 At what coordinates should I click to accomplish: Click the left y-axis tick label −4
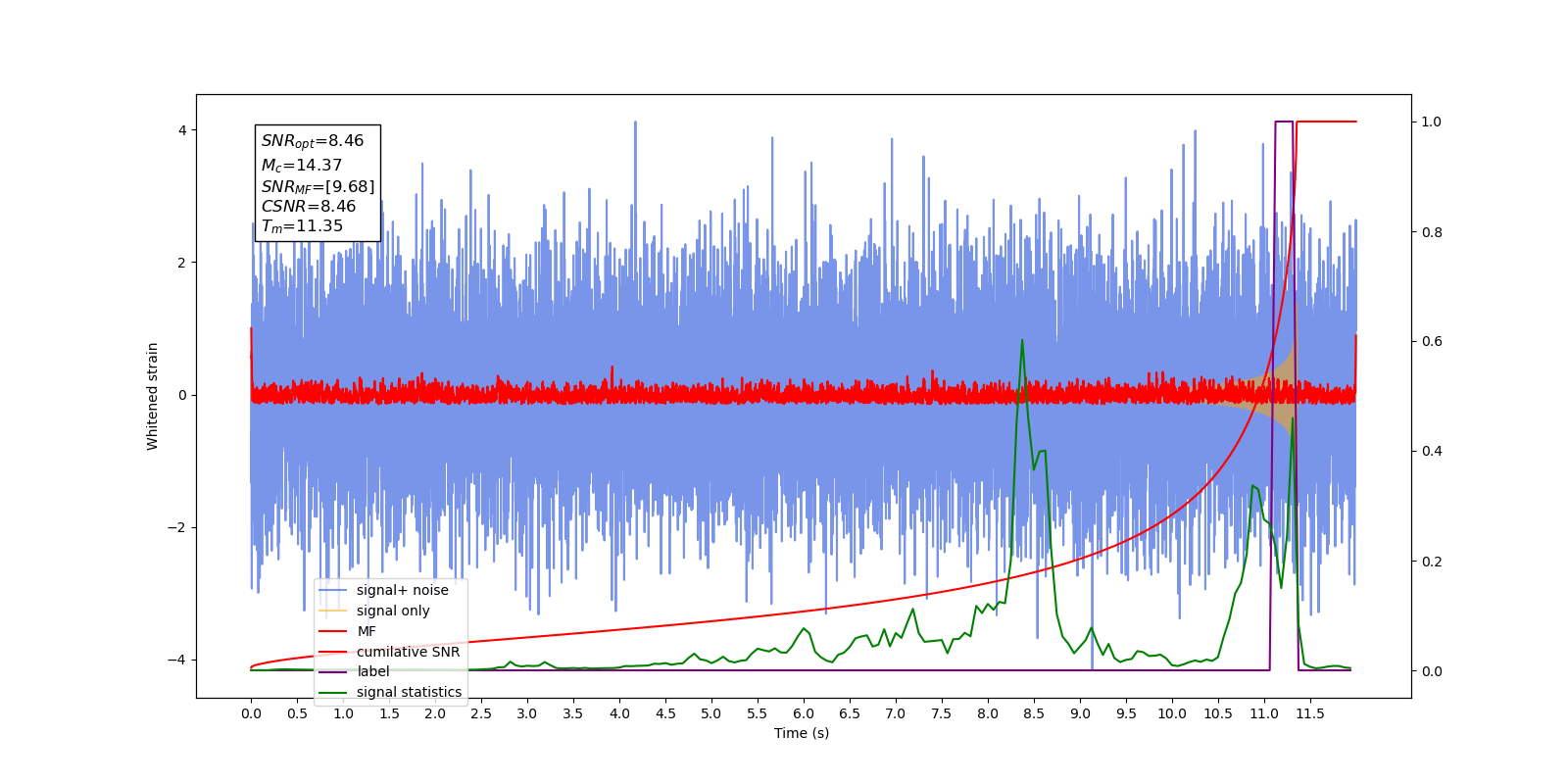pos(177,660)
